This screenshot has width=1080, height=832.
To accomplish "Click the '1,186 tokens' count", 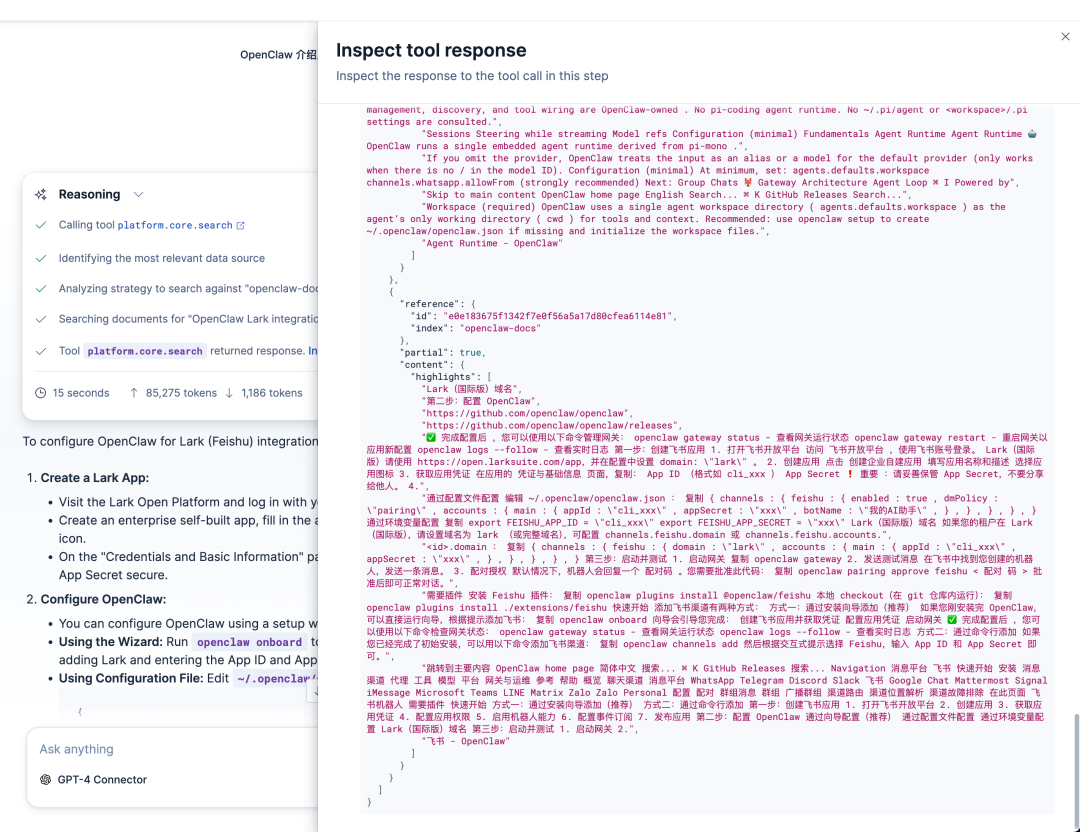I will coord(272,393).
